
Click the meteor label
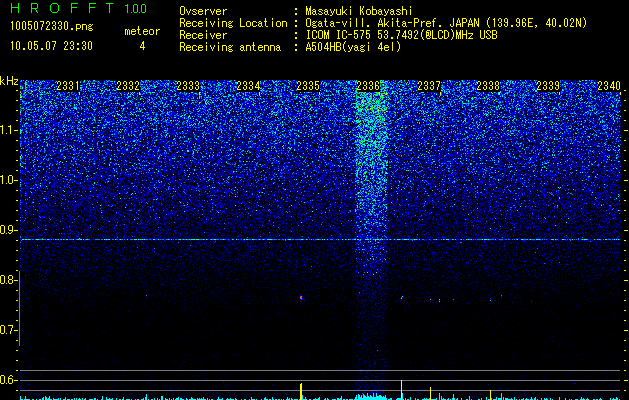tap(142, 31)
